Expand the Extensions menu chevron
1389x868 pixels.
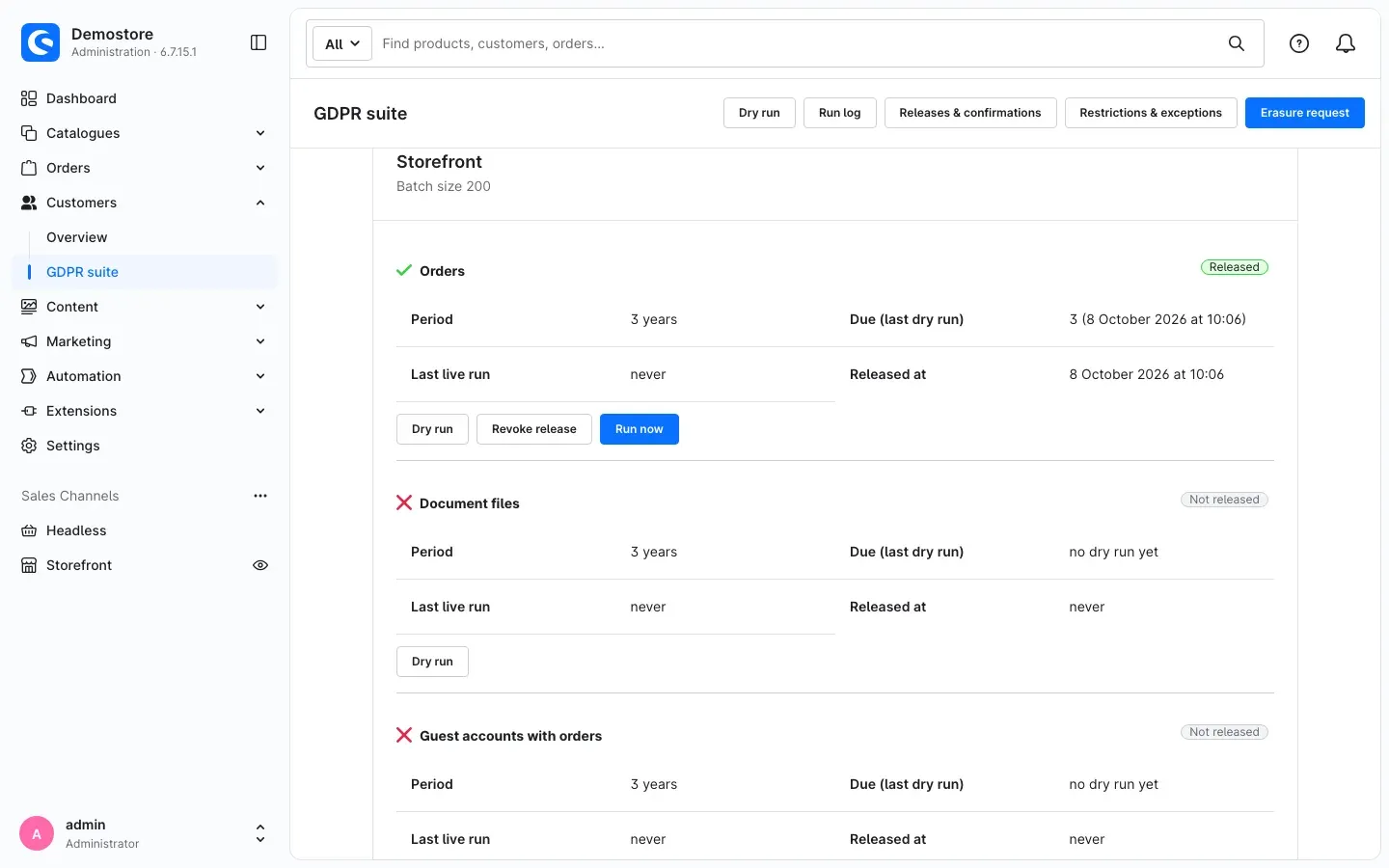click(260, 411)
